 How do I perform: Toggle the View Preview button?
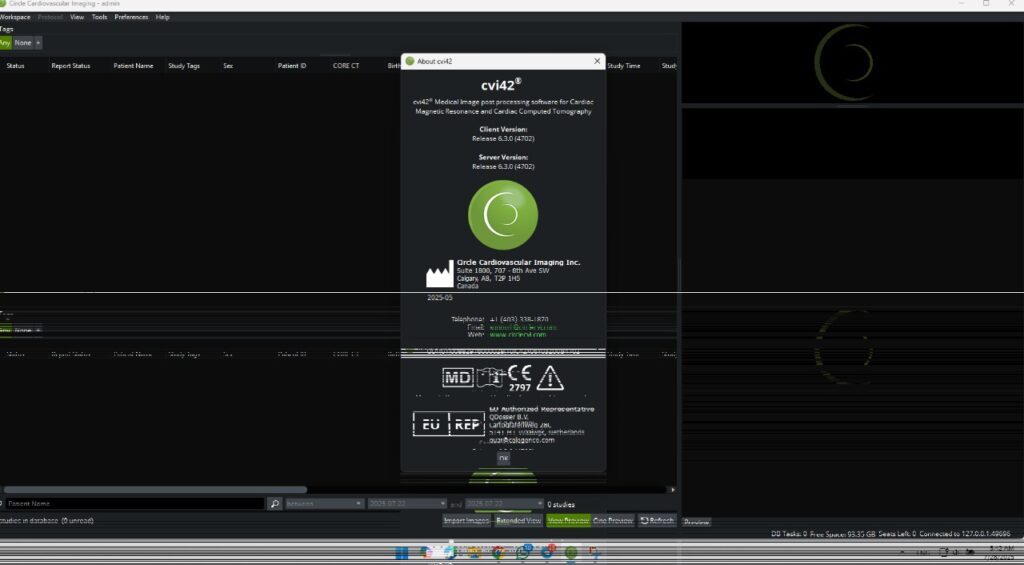[568, 521]
